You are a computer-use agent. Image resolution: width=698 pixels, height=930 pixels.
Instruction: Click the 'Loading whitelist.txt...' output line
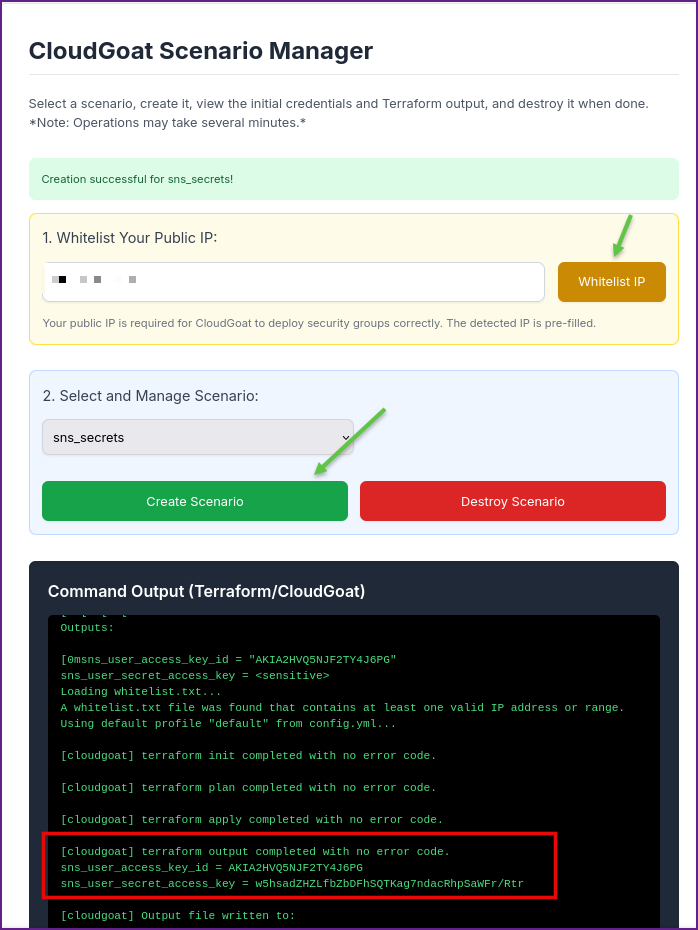point(141,692)
